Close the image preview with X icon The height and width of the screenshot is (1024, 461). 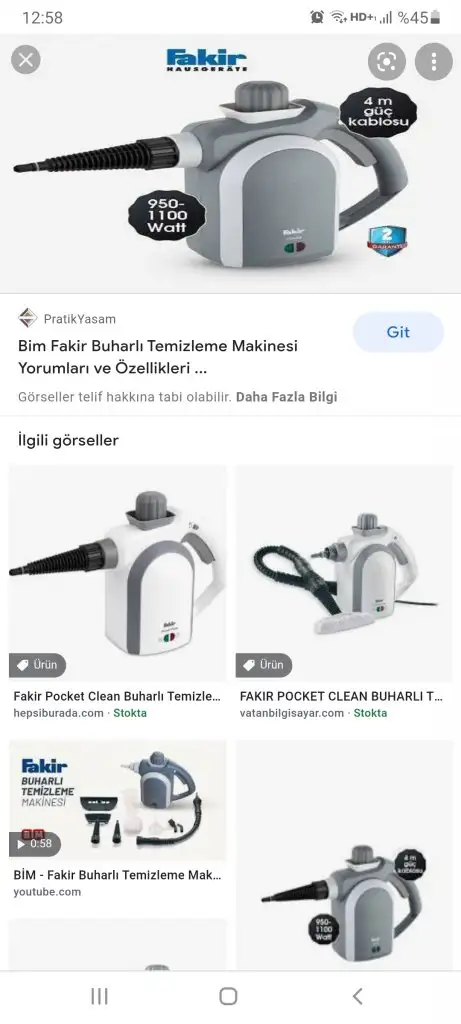pyautogui.click(x=26, y=61)
